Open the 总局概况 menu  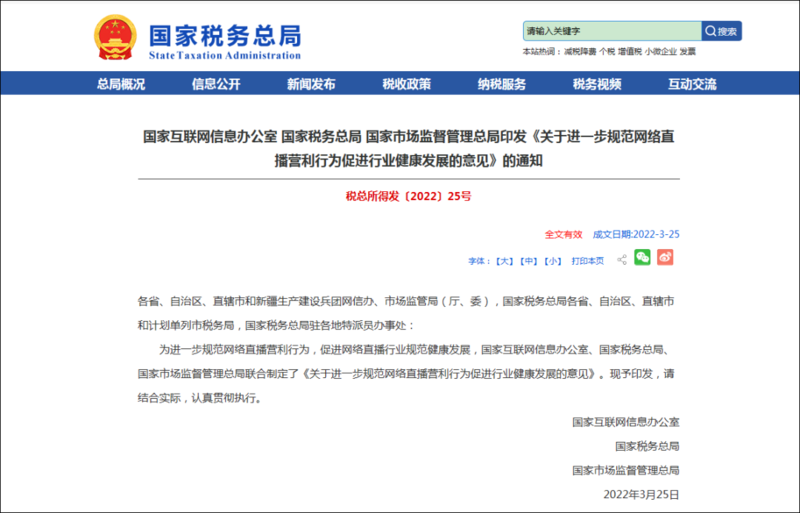pos(121,84)
